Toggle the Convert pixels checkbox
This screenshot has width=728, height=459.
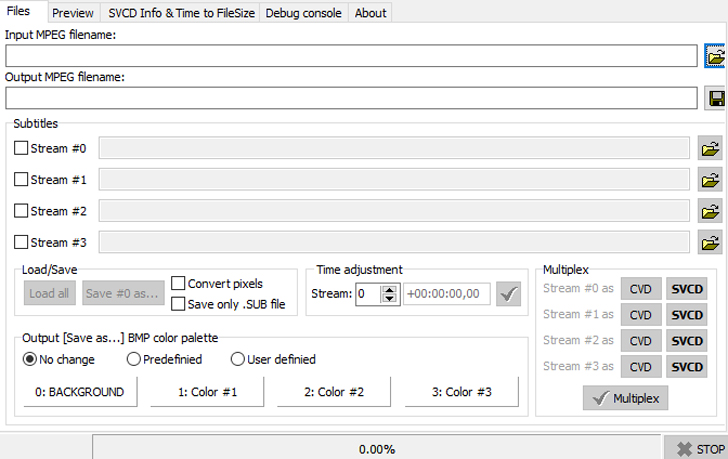click(x=179, y=284)
